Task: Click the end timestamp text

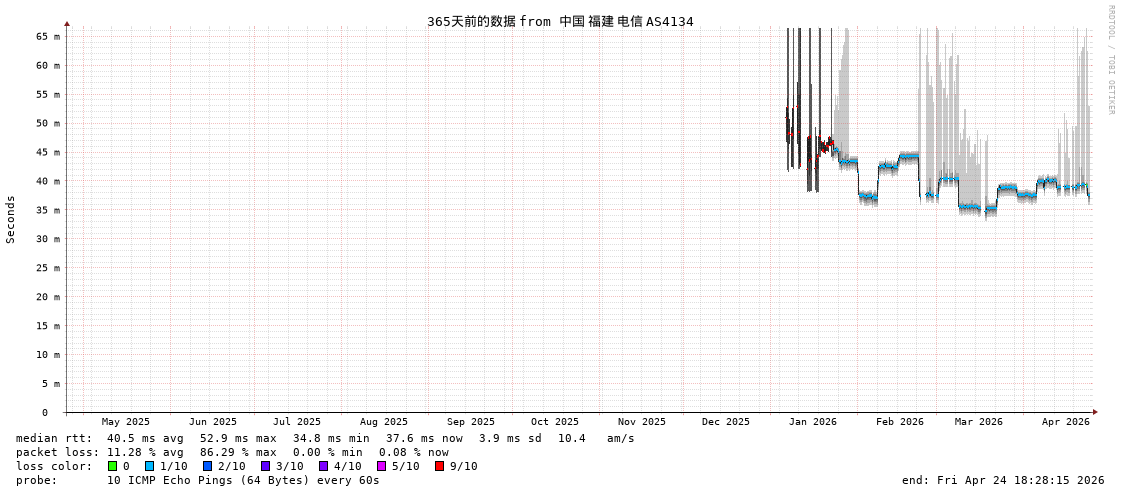Action: (x=1003, y=480)
